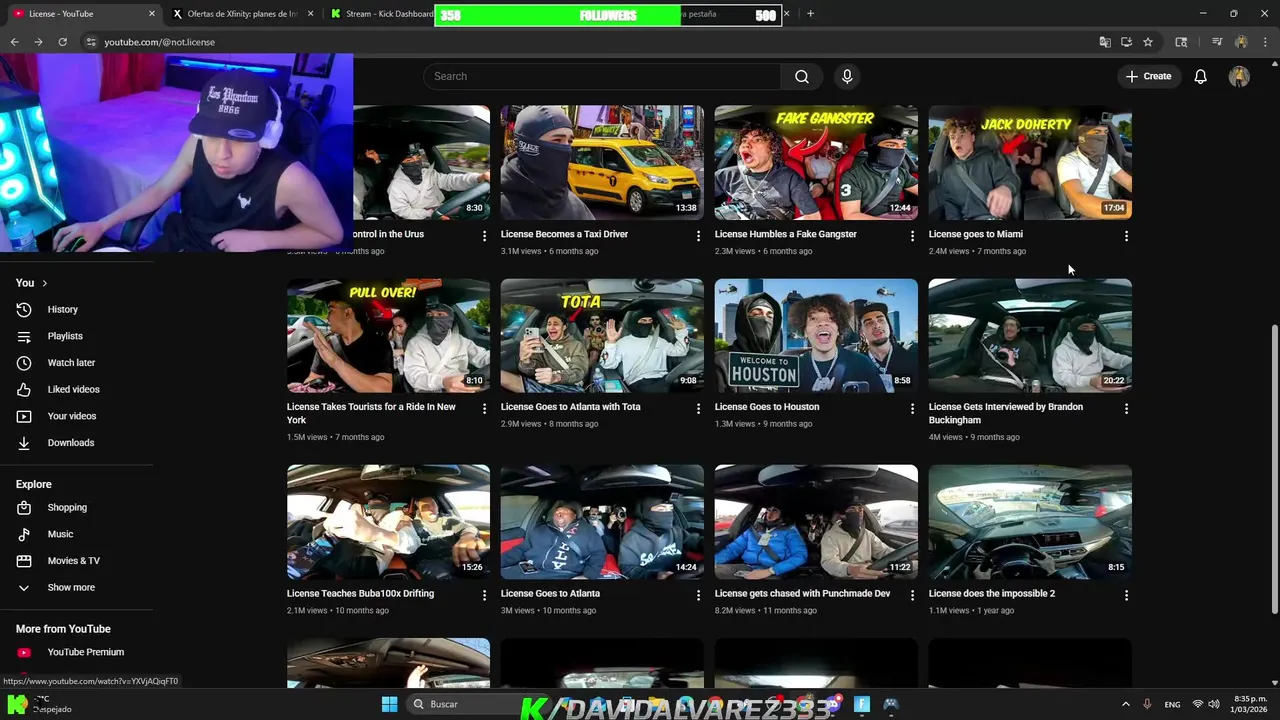Viewport: 1280px width, 720px height.
Task: Open the taskbar clock showing 8:35 p.m.
Action: 1250,704
